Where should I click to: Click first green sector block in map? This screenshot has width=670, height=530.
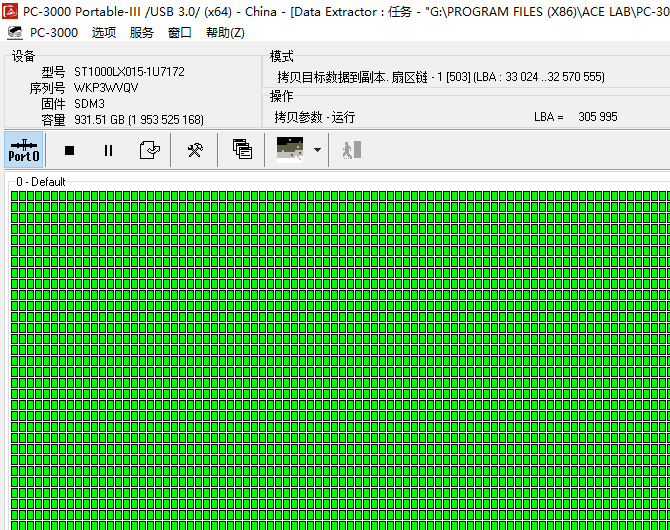pyautogui.click(x=15, y=196)
